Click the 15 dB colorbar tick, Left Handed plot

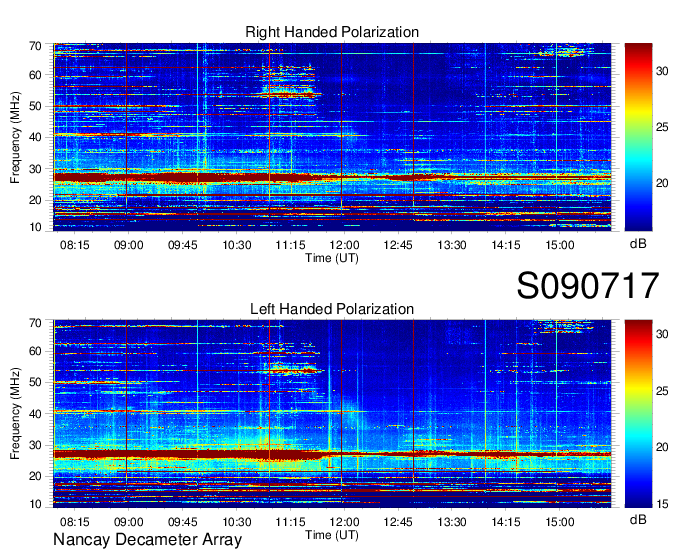(662, 504)
